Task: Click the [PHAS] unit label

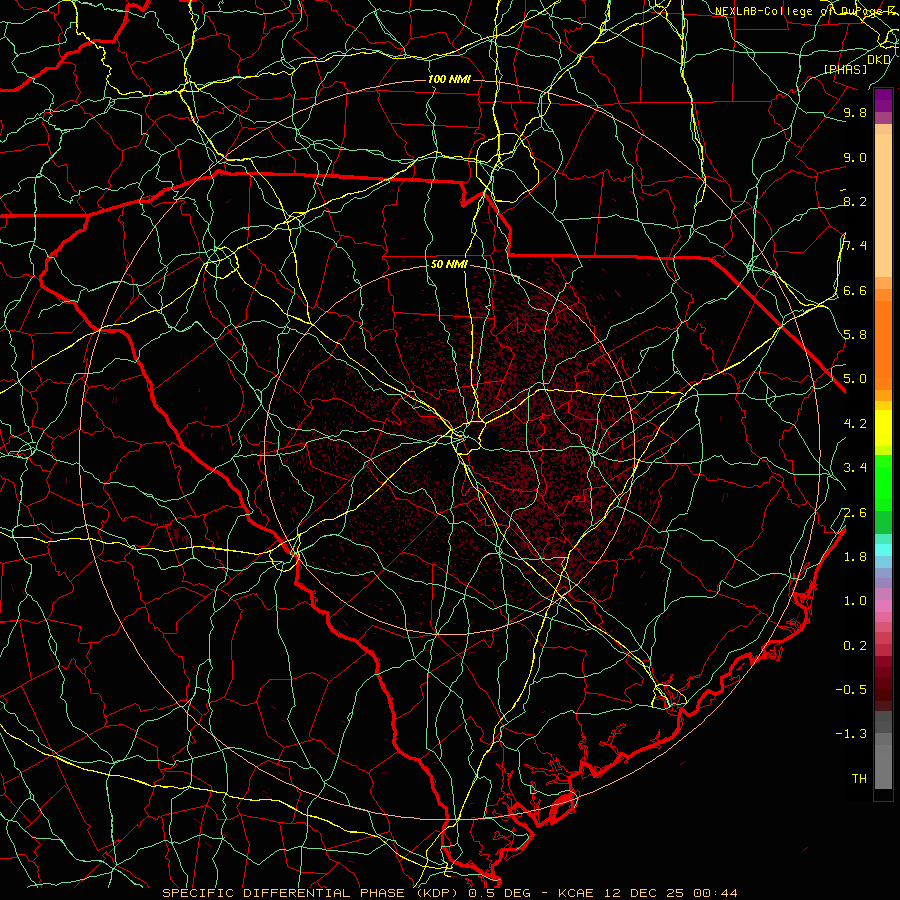Action: (x=845, y=69)
